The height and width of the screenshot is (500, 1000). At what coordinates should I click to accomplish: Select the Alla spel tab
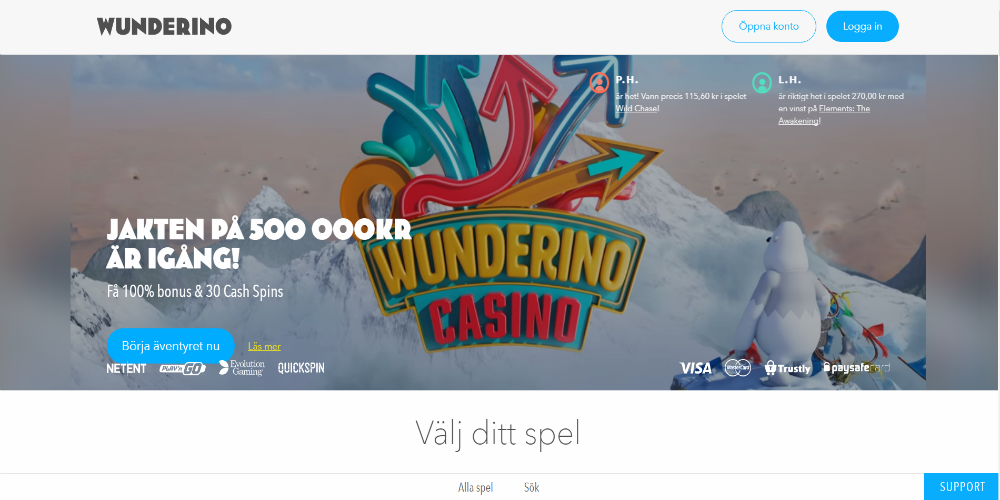(476, 487)
